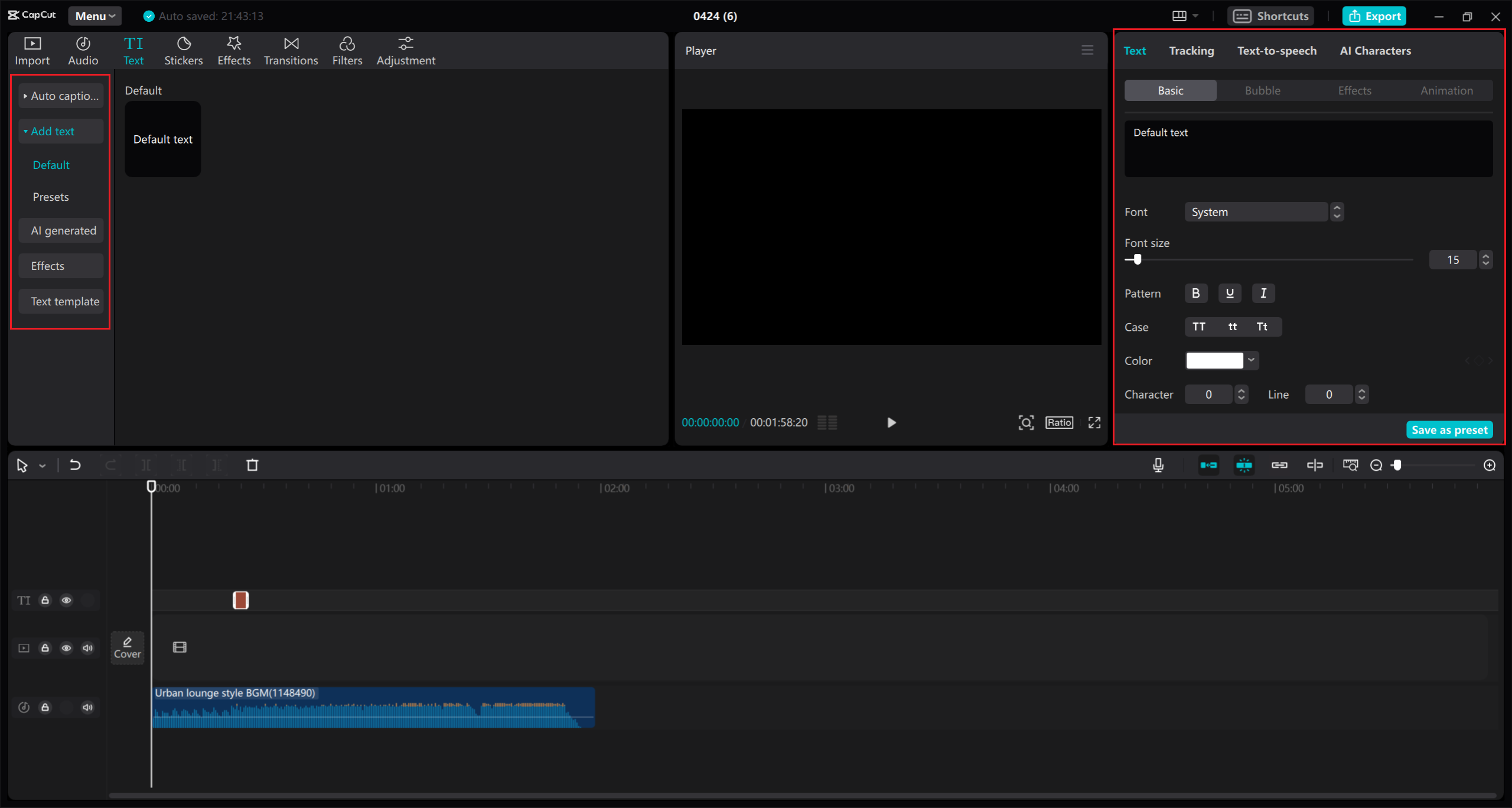Open the AI generated text category
This screenshot has height=808, width=1512.
pos(61,230)
